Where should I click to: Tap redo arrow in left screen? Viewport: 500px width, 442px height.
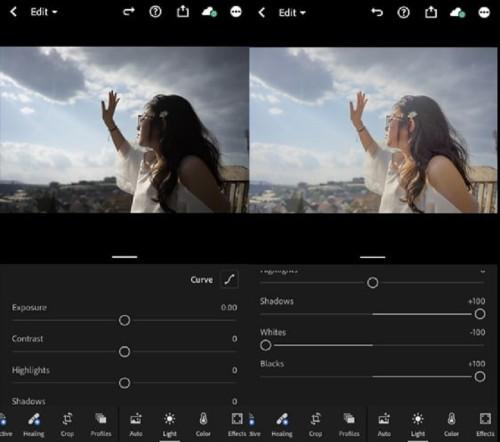[x=129, y=12]
